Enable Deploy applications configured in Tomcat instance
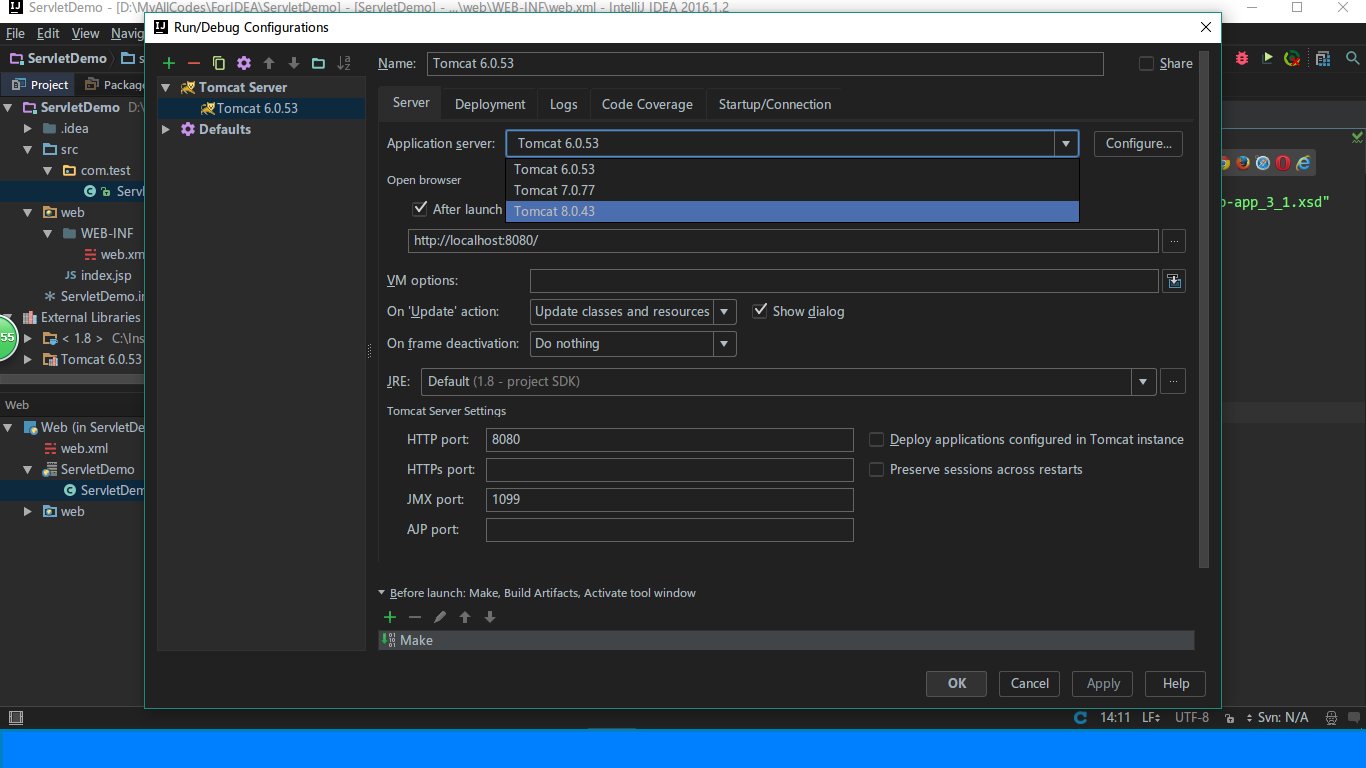 point(877,439)
